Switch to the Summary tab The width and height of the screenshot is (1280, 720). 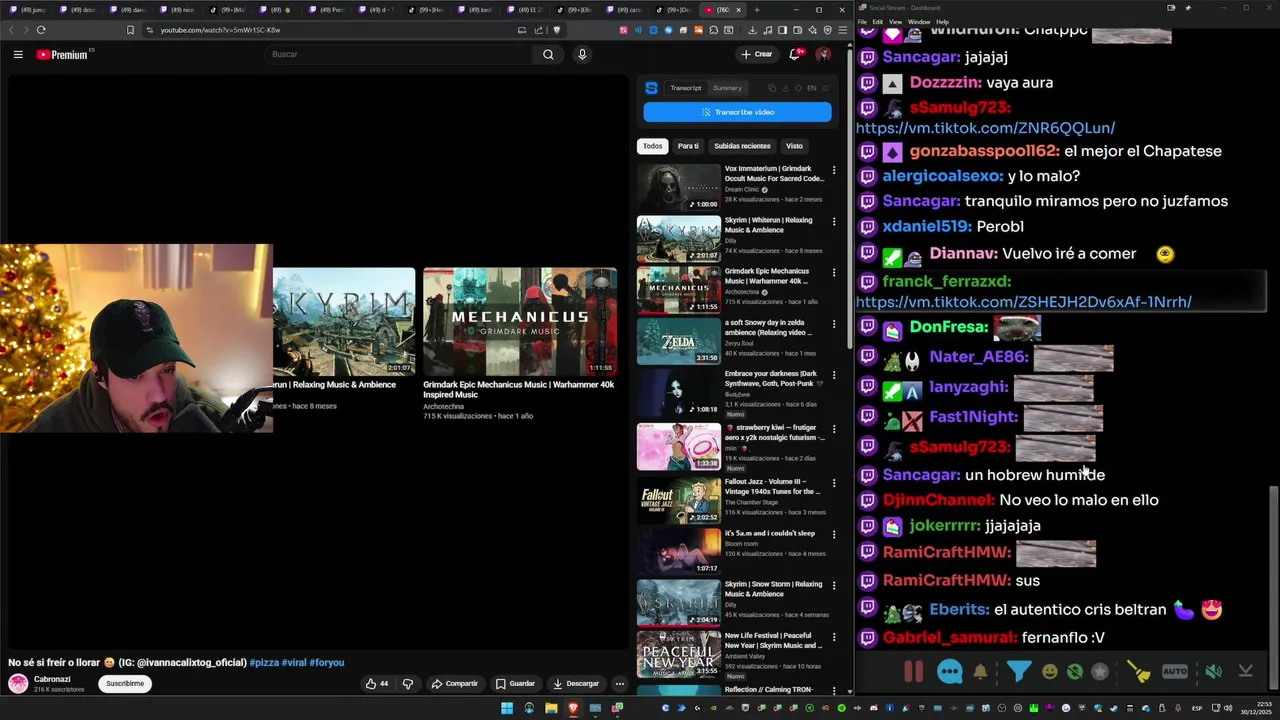coord(727,88)
